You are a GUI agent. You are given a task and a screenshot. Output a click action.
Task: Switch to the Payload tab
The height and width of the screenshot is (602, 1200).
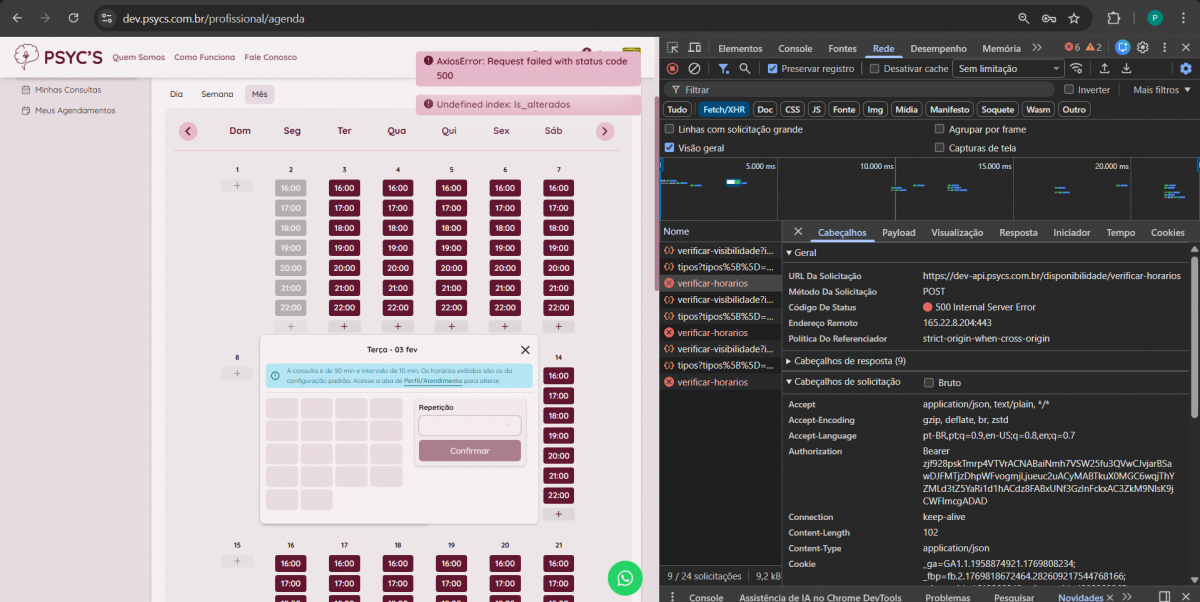point(898,233)
